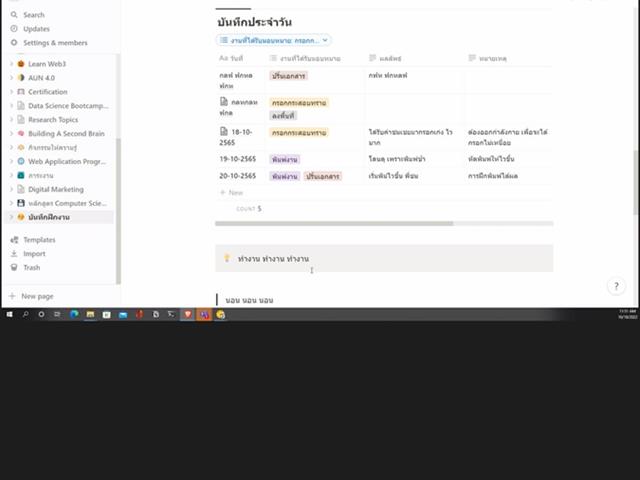Viewport: 640px width, 480px height.
Task: Open the Trash icon
Action: [x=14, y=267]
